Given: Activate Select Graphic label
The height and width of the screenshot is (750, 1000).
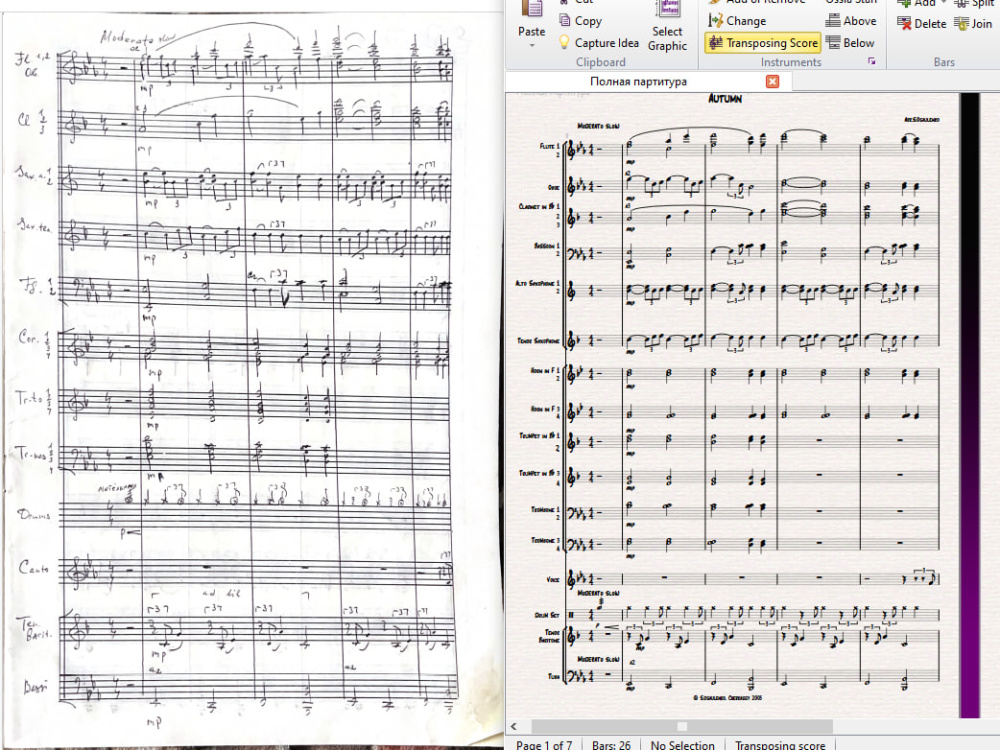Looking at the screenshot, I should pos(667,38).
